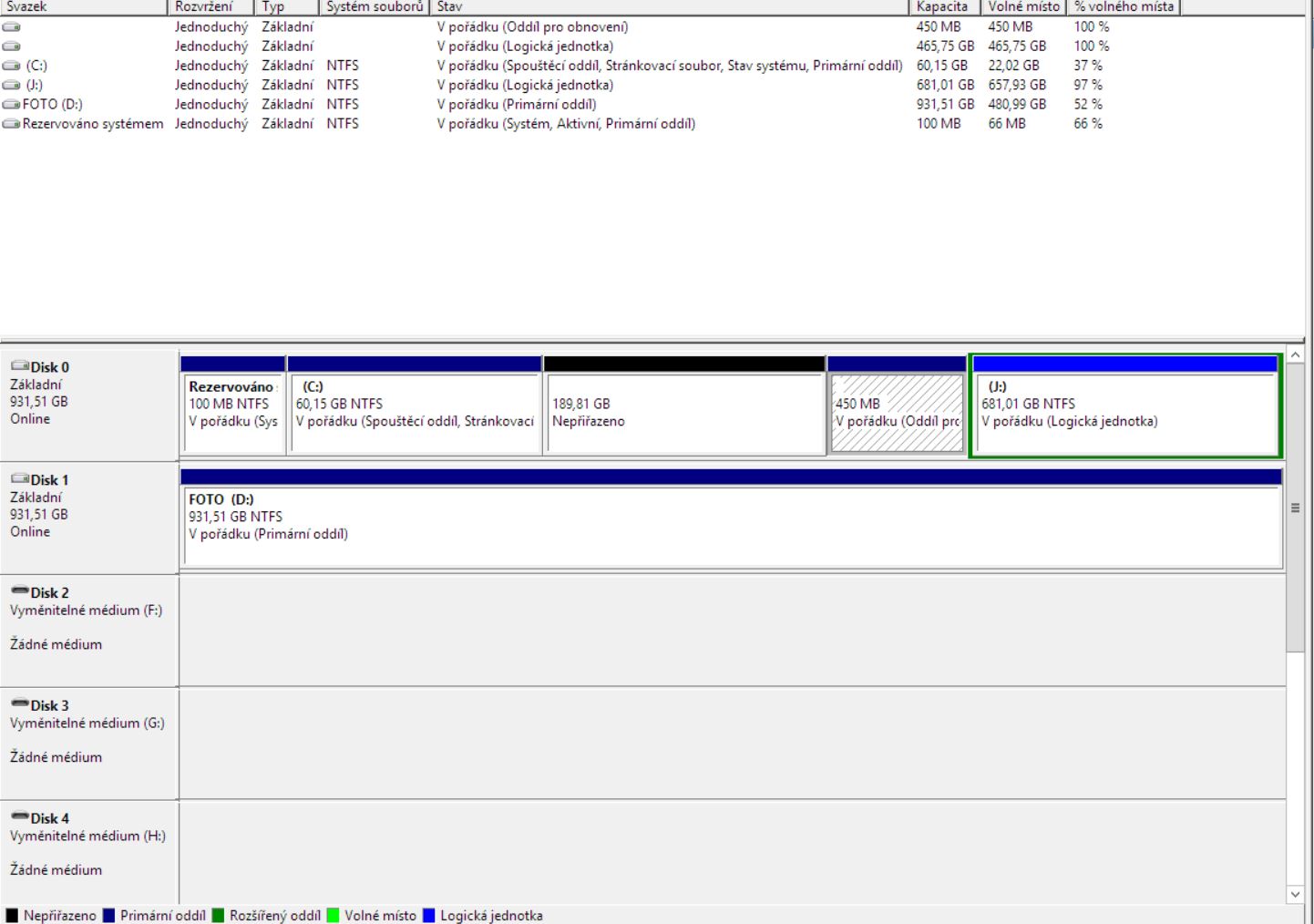1314x924 pixels.
Task: Click the Disk 4 removable media icon
Action: click(x=19, y=817)
